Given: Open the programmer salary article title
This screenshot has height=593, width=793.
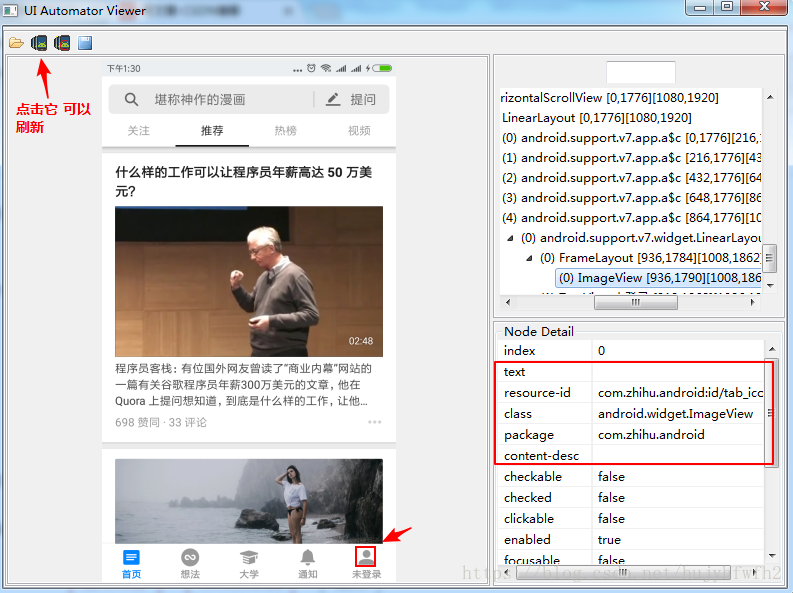Looking at the screenshot, I should [x=243, y=181].
